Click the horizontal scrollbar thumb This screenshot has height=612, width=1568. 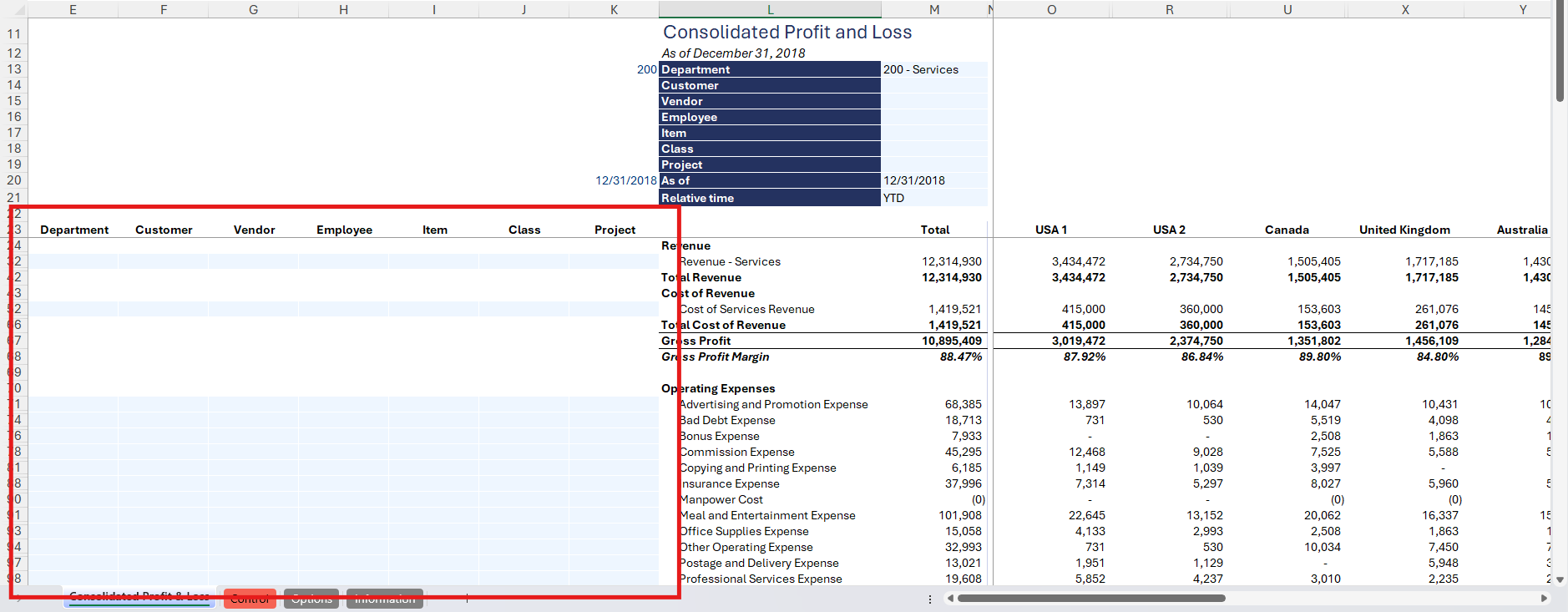point(1090,598)
